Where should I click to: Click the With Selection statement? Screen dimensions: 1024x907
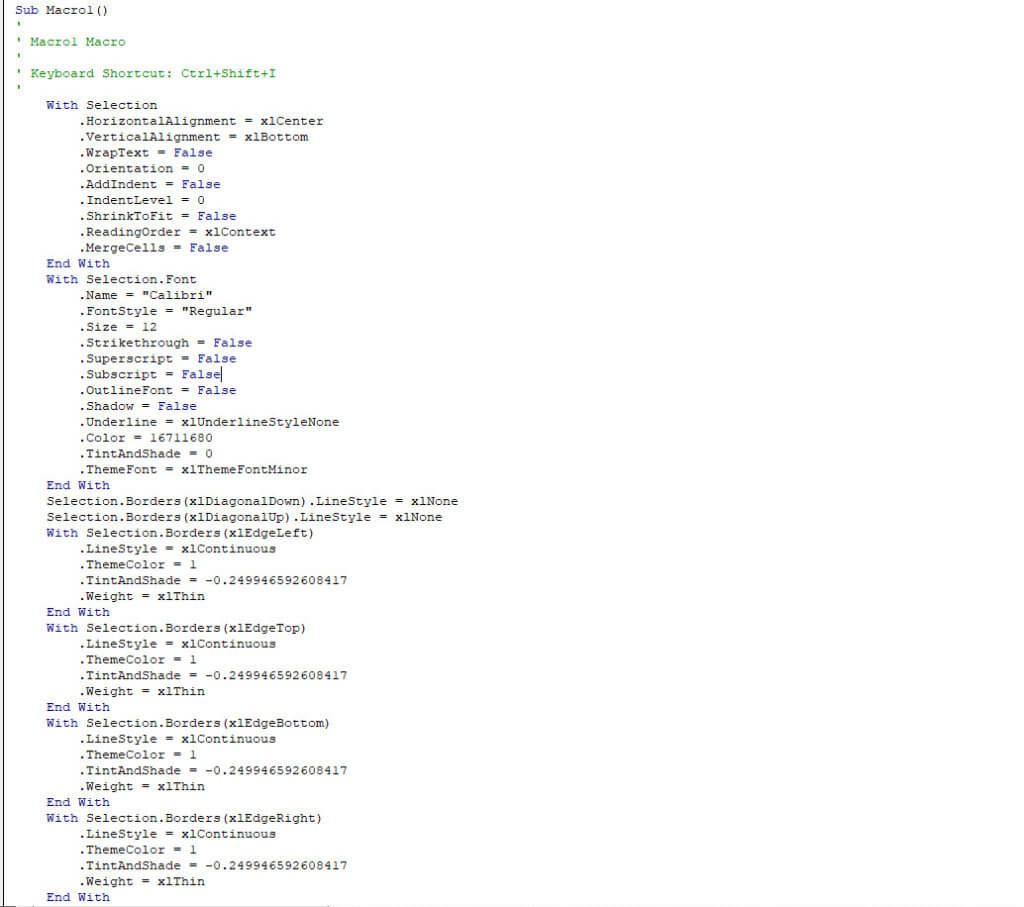100,104
